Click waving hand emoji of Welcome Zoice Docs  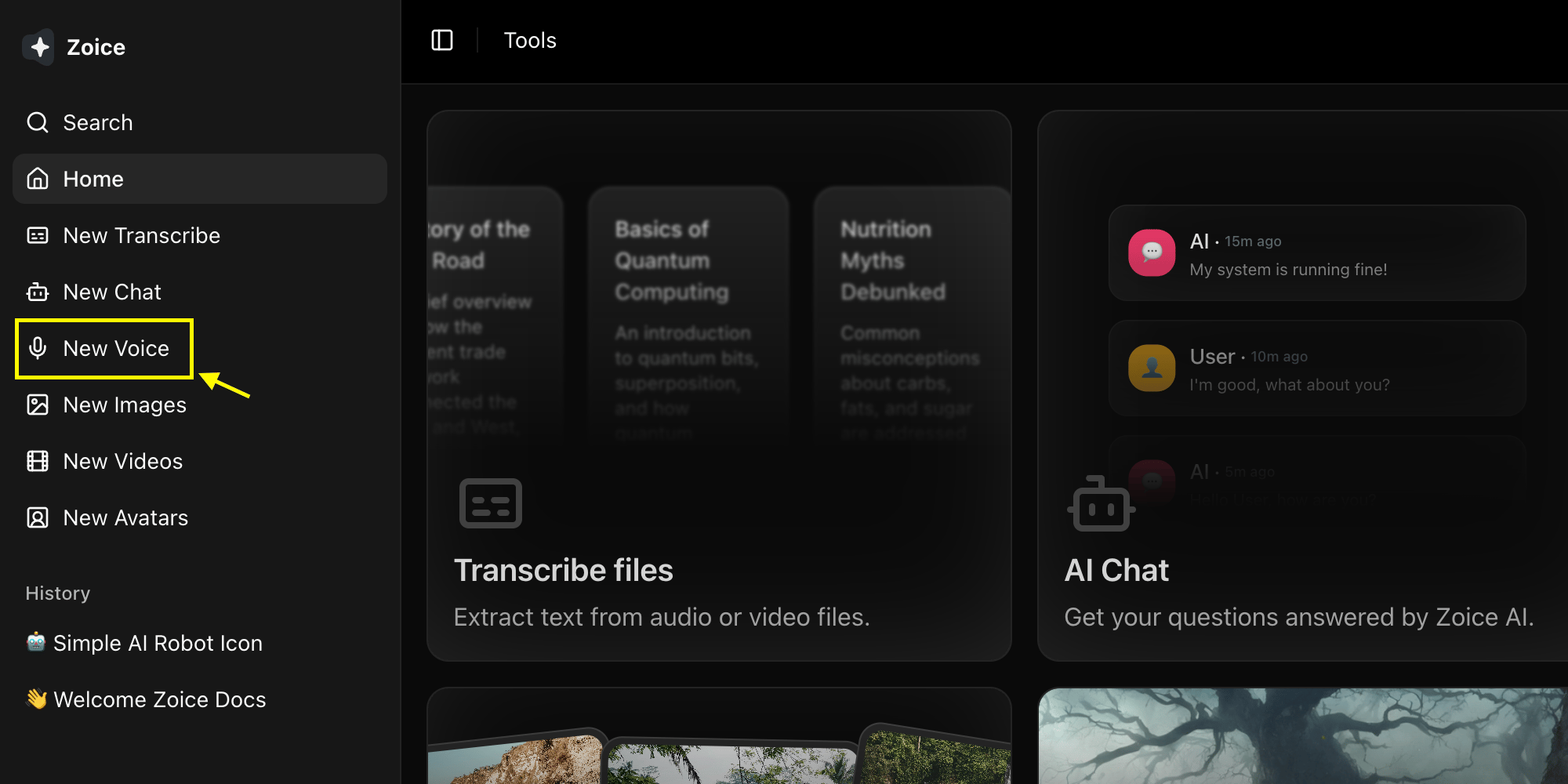(x=36, y=699)
